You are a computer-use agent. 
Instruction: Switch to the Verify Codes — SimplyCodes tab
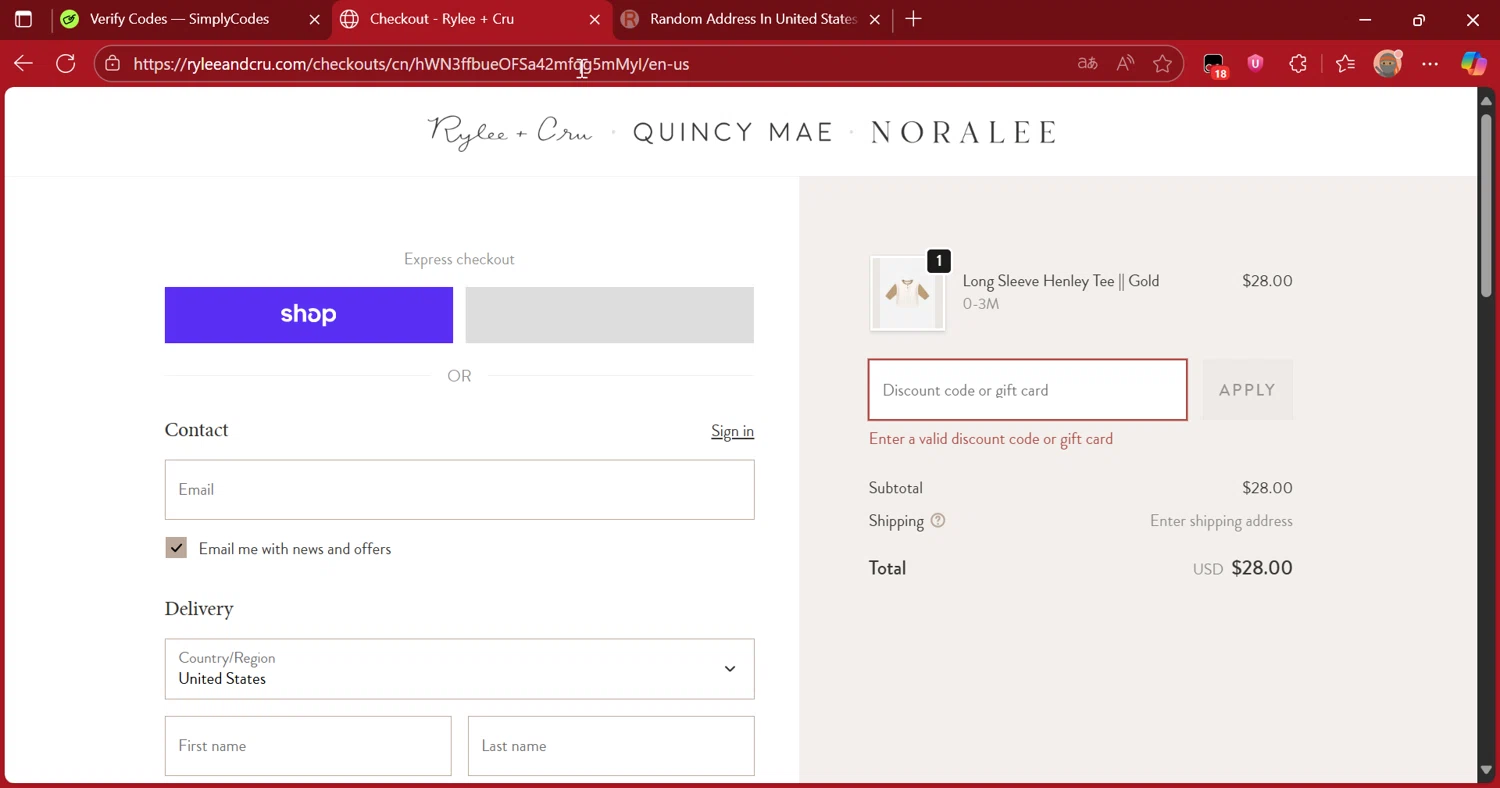tap(180, 19)
